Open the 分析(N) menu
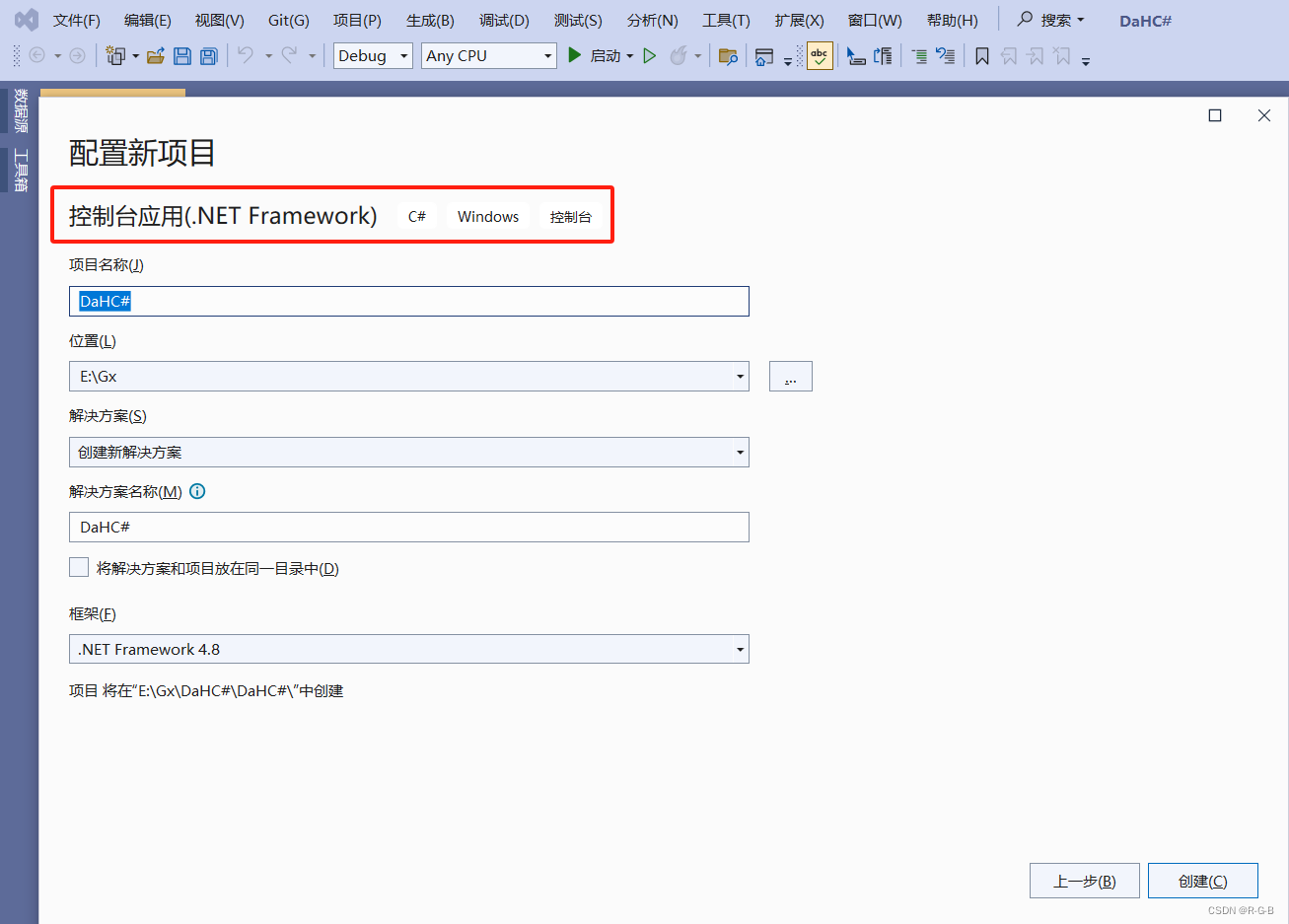The image size is (1289, 924). 653,21
